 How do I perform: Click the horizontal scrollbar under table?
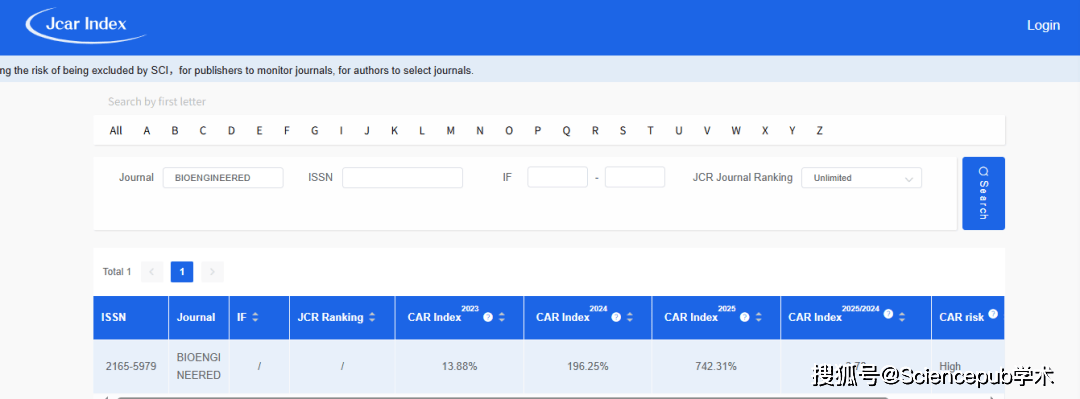pos(503,397)
